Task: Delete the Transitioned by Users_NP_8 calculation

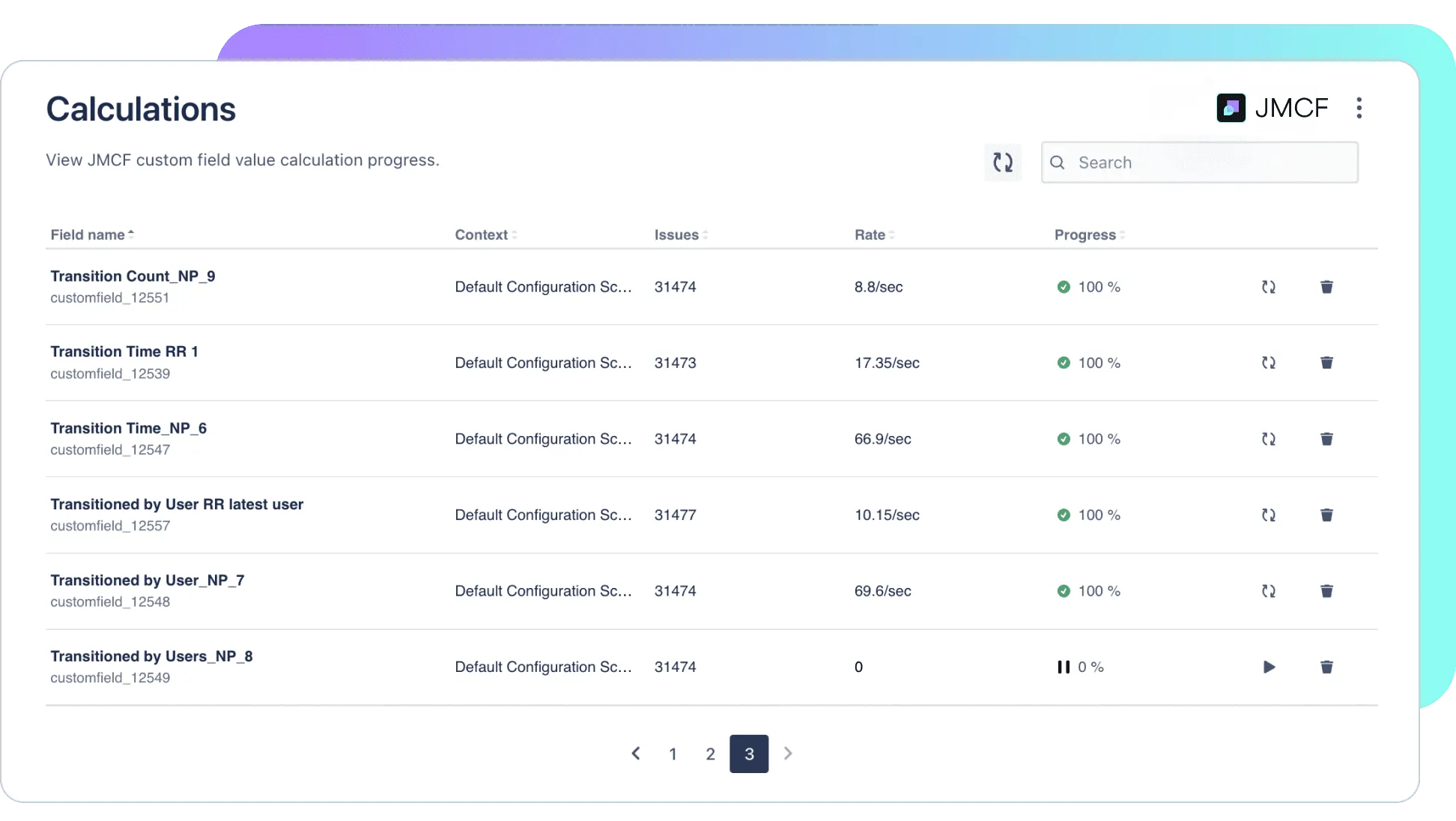Action: 1326,667
